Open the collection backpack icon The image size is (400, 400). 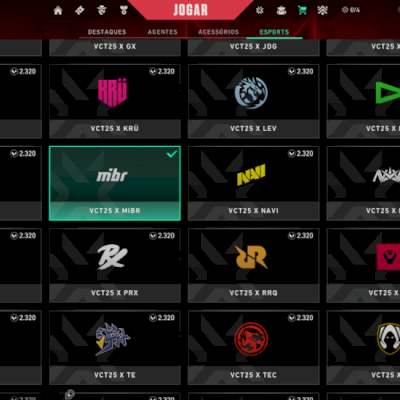point(281,10)
